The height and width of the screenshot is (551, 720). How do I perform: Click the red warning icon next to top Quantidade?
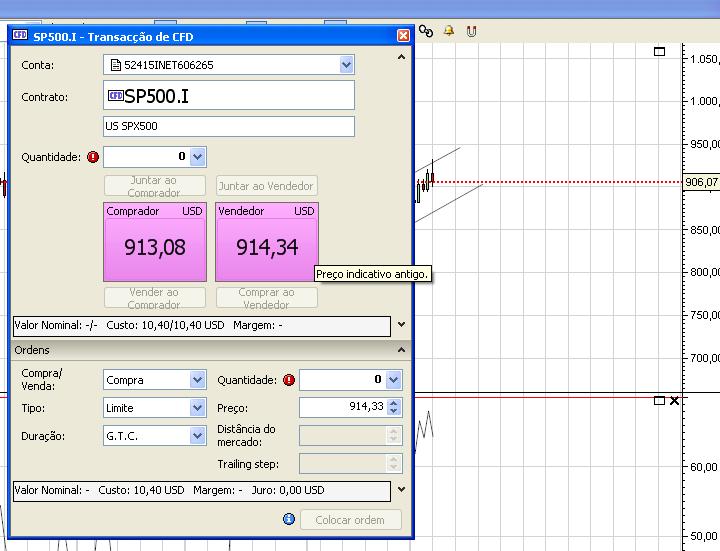click(x=93, y=157)
